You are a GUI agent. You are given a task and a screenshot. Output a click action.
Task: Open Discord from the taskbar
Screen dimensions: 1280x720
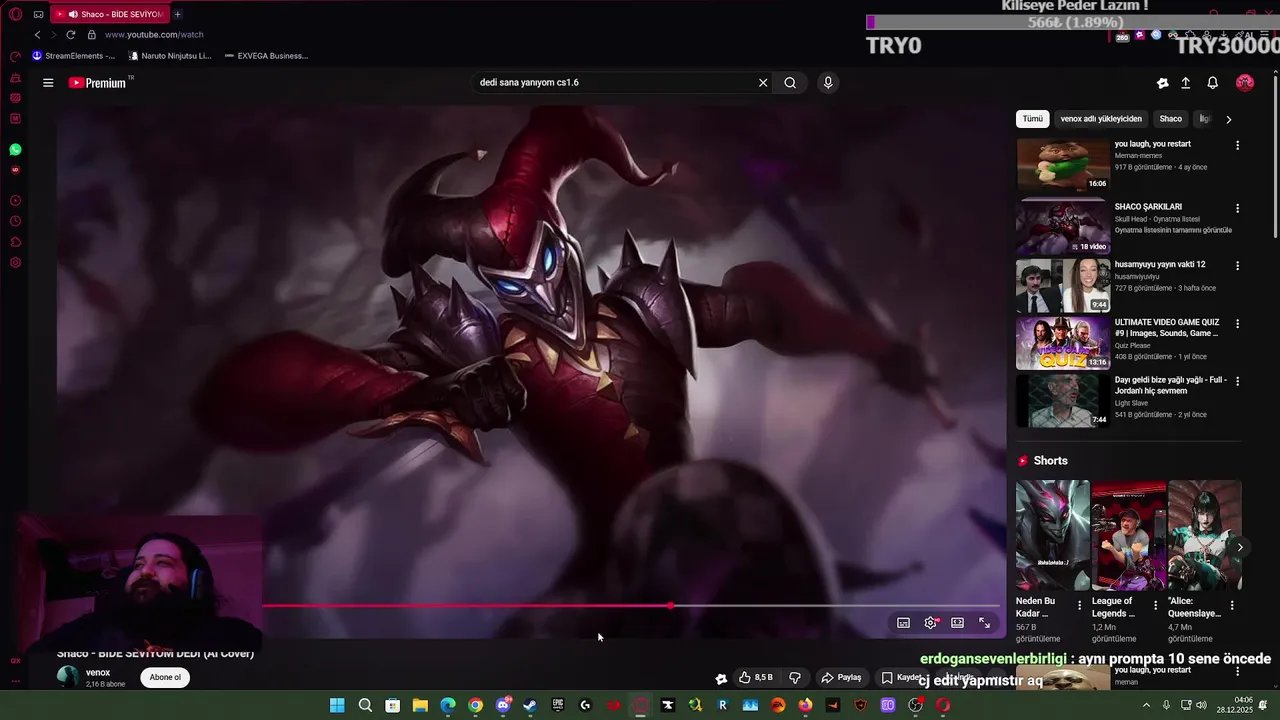503,705
